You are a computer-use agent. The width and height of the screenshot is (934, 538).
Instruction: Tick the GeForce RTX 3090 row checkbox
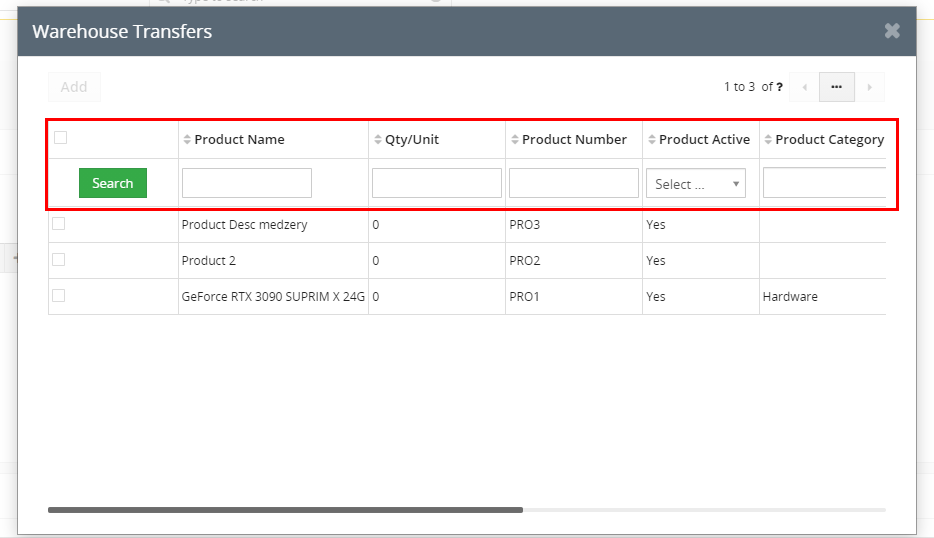click(x=59, y=296)
